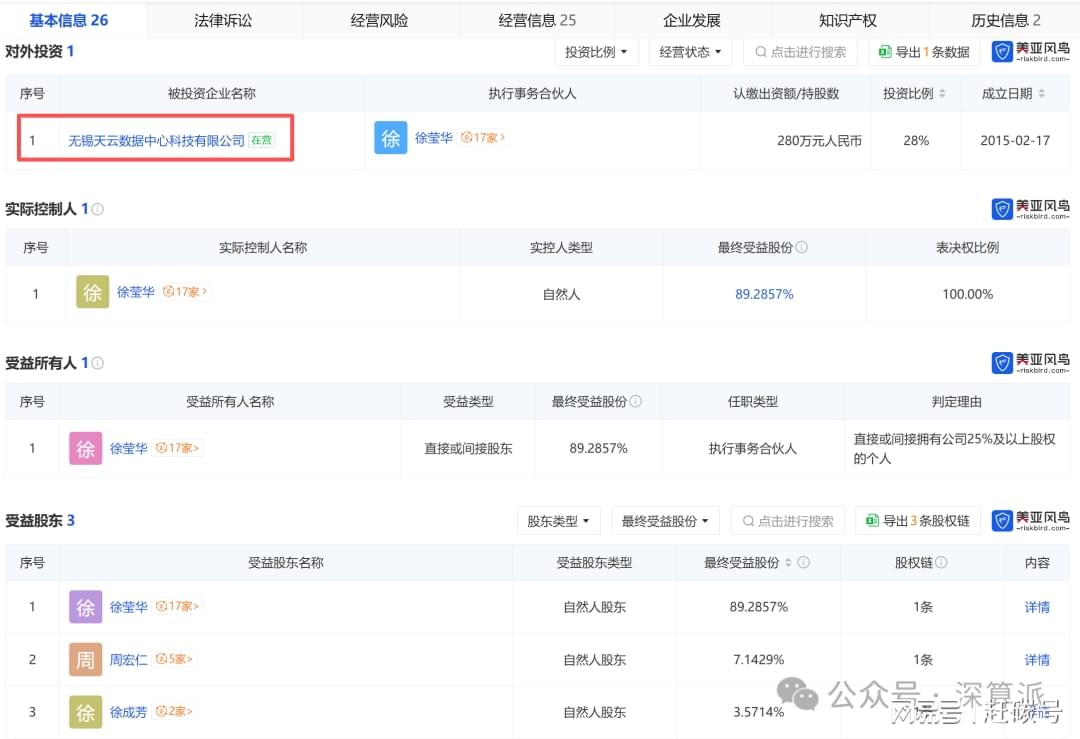Viewport: 1080px width, 739px height.
Task: Export 1 record with 导出1条数据 button
Action: (924, 52)
